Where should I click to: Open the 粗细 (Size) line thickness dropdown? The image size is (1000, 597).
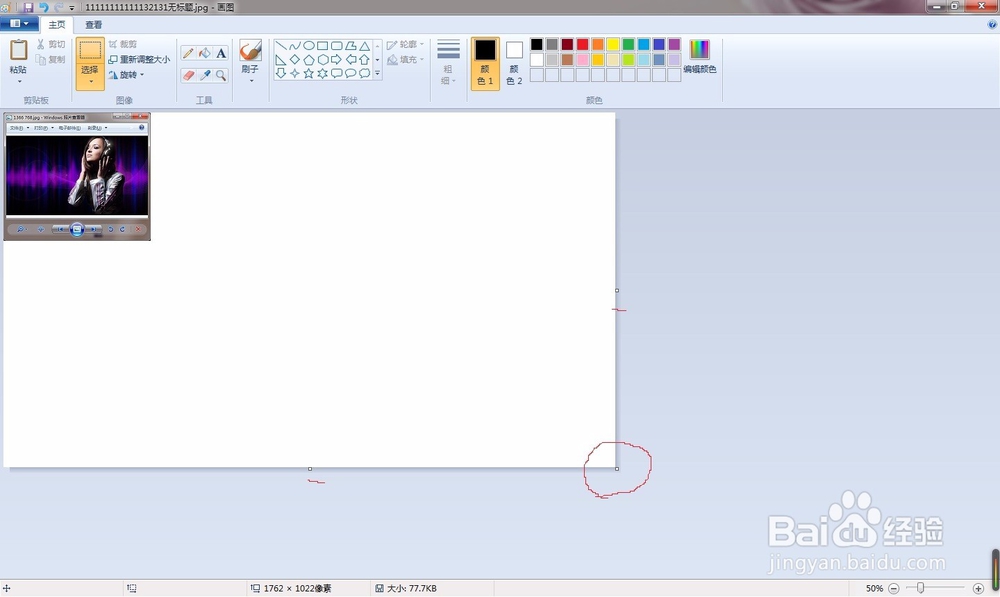[x=448, y=63]
